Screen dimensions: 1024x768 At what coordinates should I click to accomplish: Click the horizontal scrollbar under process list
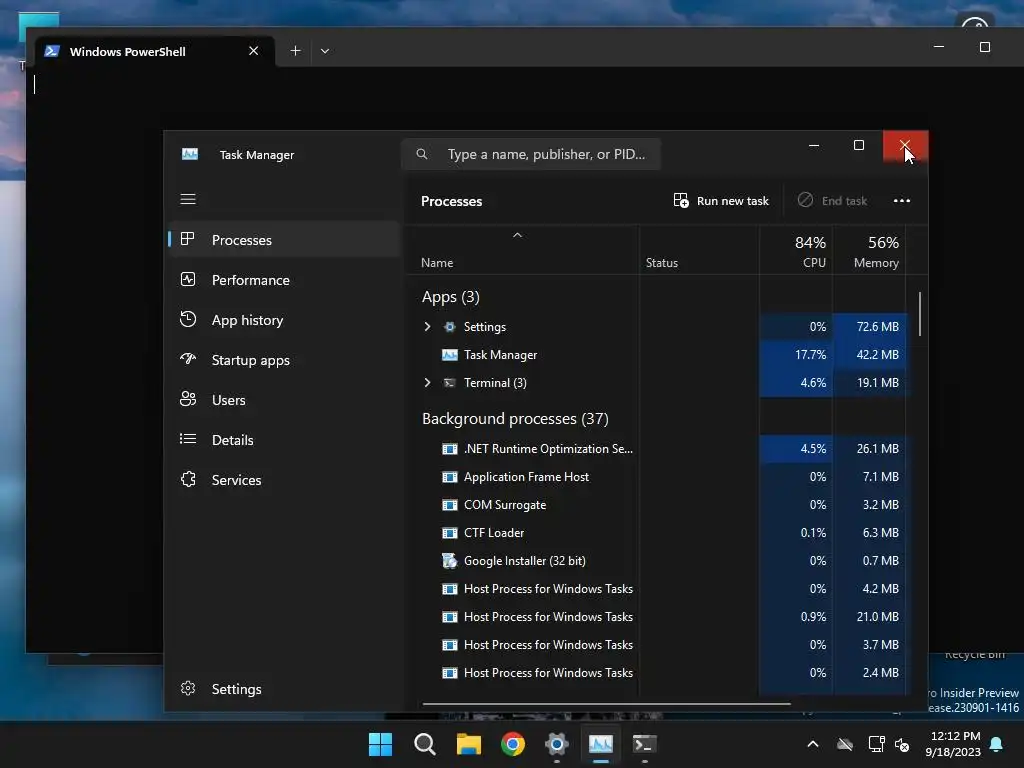[607, 704]
